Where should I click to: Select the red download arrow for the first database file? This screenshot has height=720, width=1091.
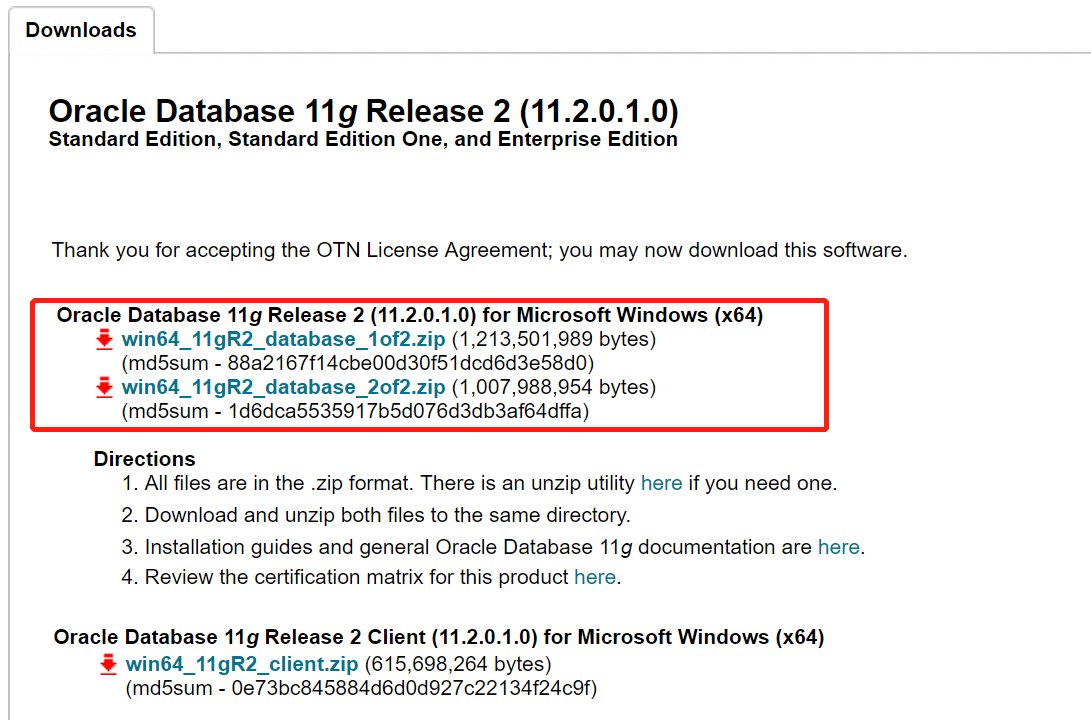(x=104, y=340)
